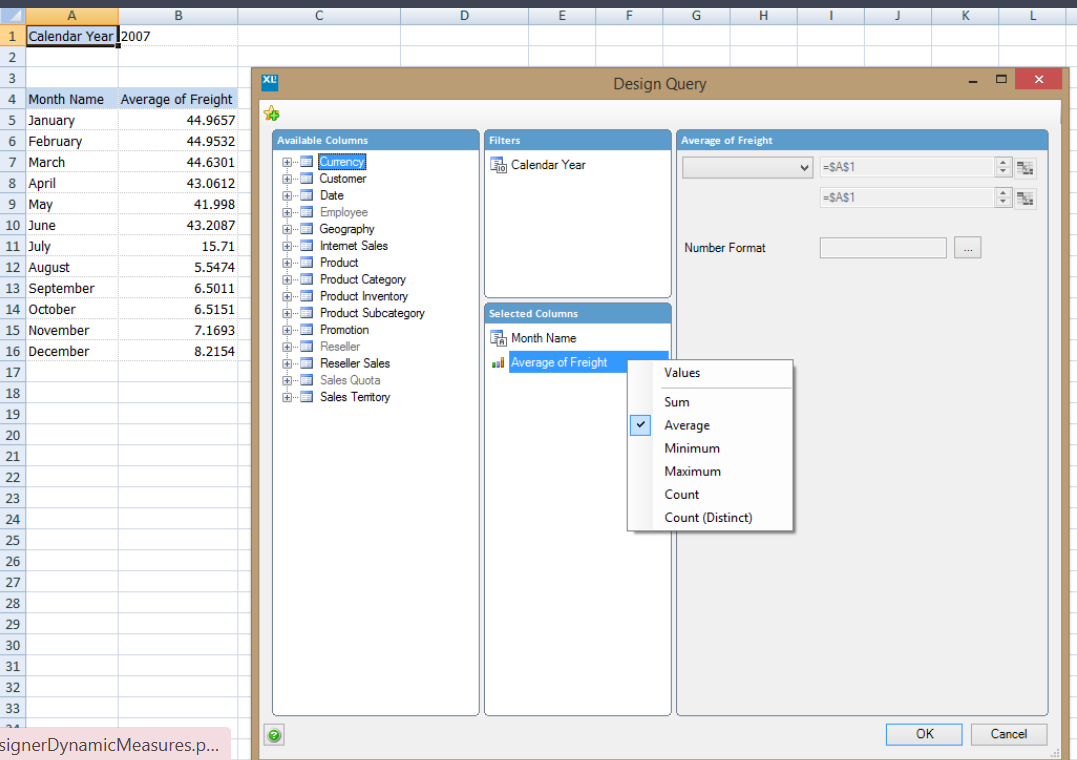Click the Currency table icon in Available Columns

click(x=308, y=161)
